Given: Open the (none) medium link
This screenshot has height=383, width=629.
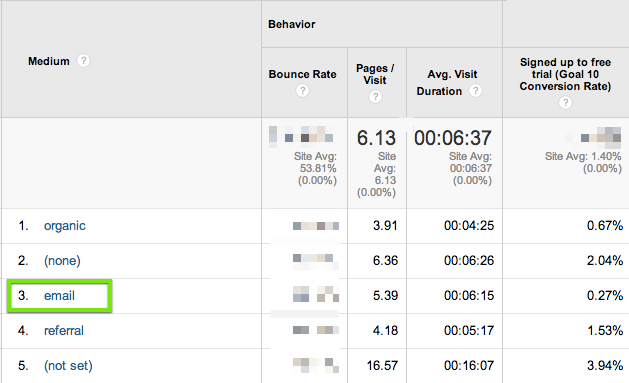Looking at the screenshot, I should (x=62, y=261).
